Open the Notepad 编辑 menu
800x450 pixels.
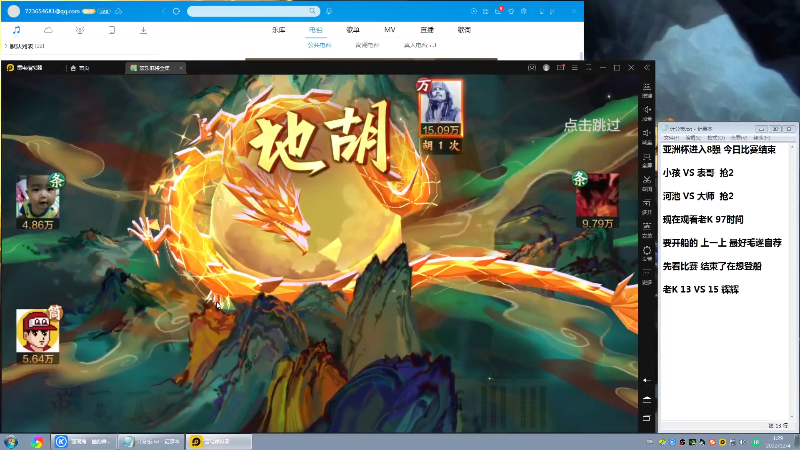[x=693, y=138]
